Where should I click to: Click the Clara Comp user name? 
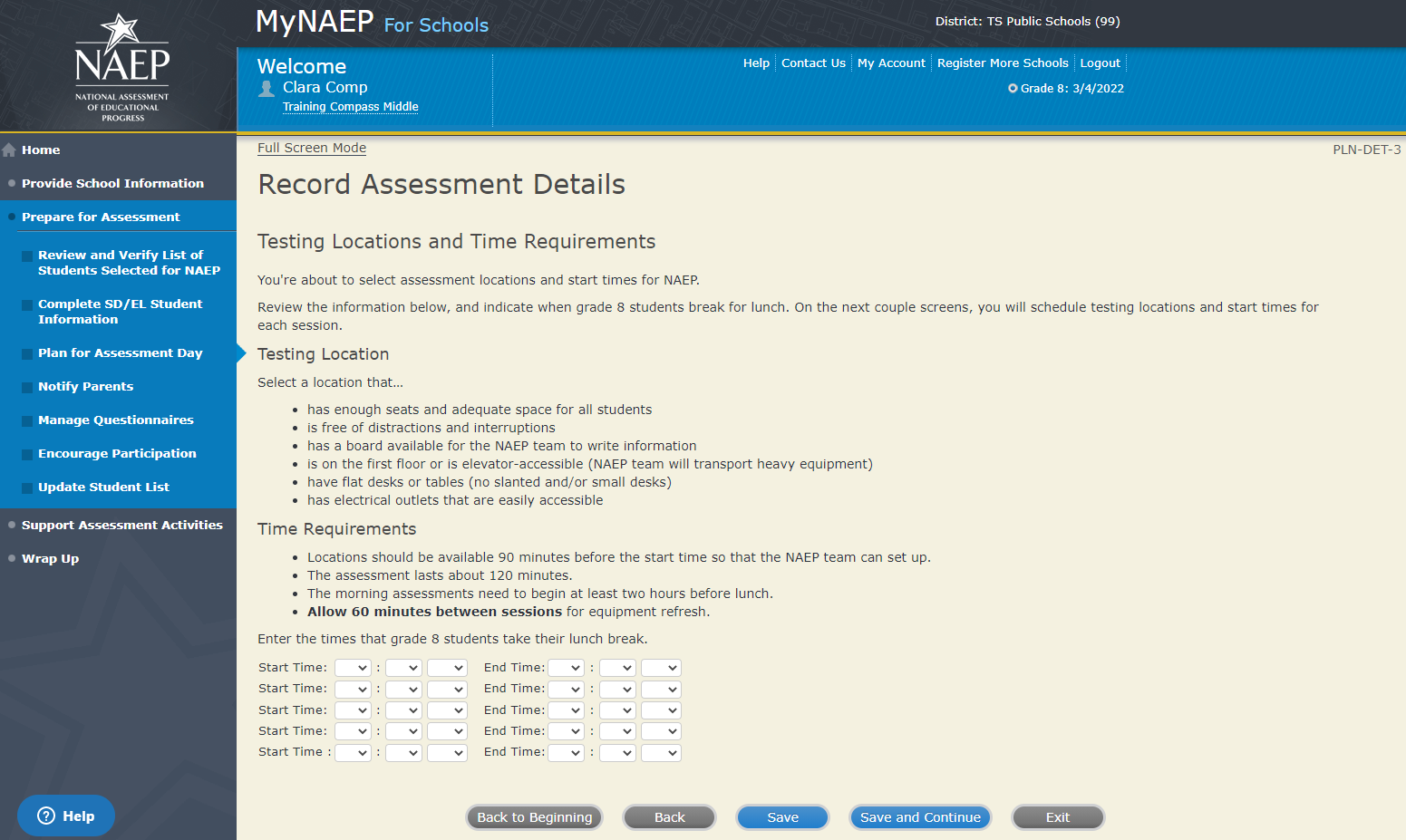click(325, 87)
